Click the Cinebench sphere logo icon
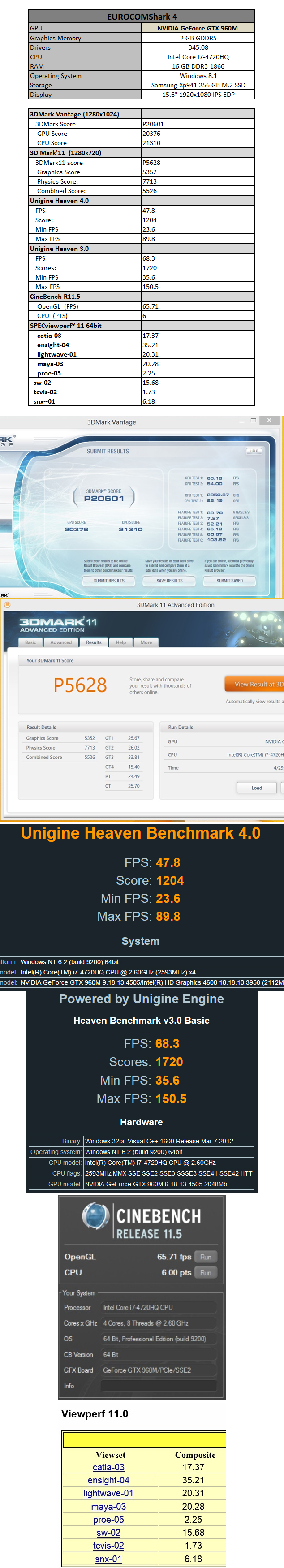Viewport: 284px width, 1568px height. click(95, 1215)
